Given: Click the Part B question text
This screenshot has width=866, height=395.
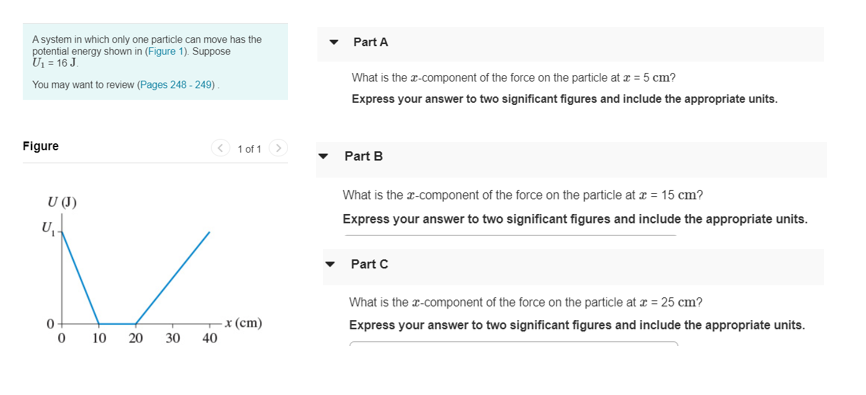Looking at the screenshot, I should tap(522, 195).
